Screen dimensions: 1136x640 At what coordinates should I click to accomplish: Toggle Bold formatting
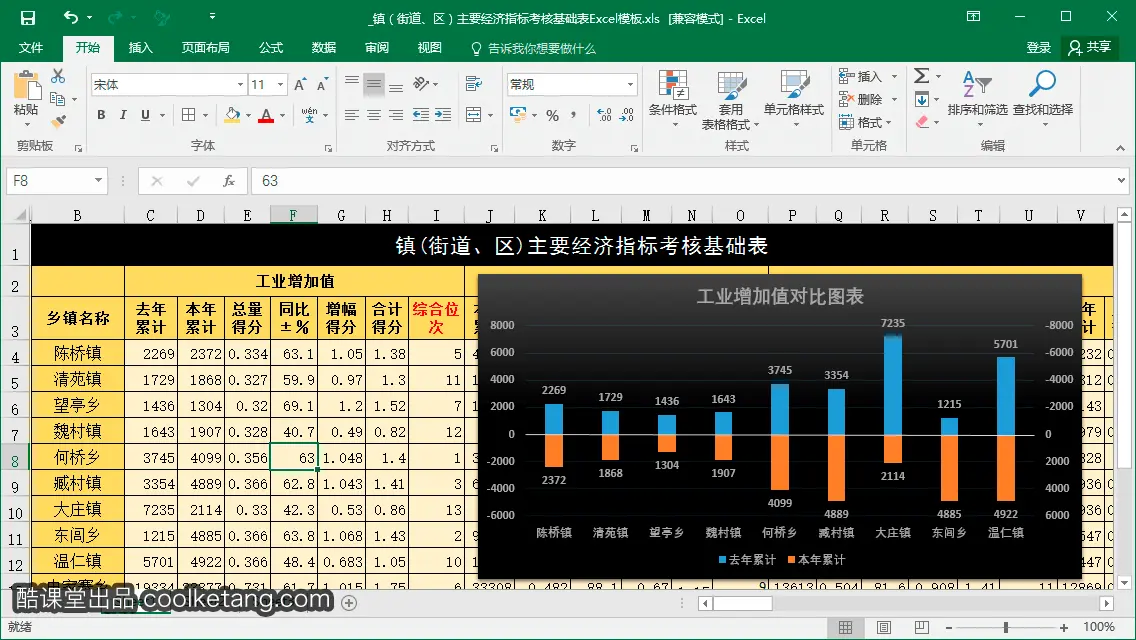click(101, 115)
